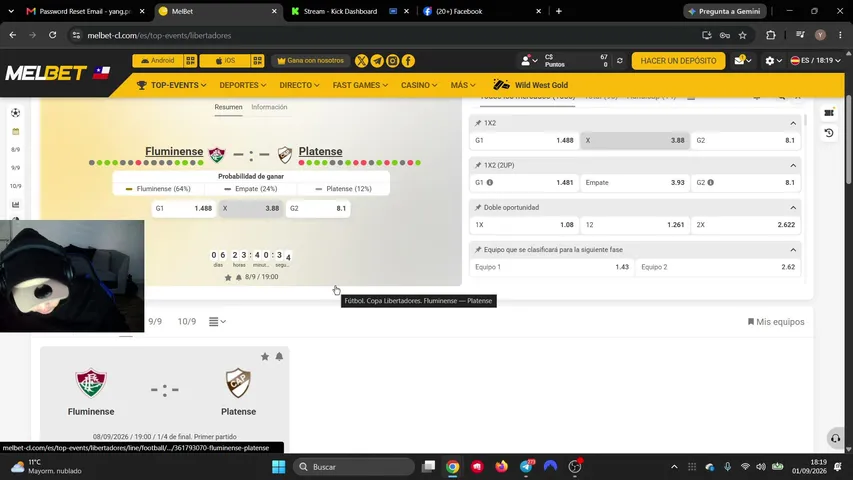Open the Wild West Gold promo
The height and width of the screenshot is (480, 853).
[x=530, y=85]
